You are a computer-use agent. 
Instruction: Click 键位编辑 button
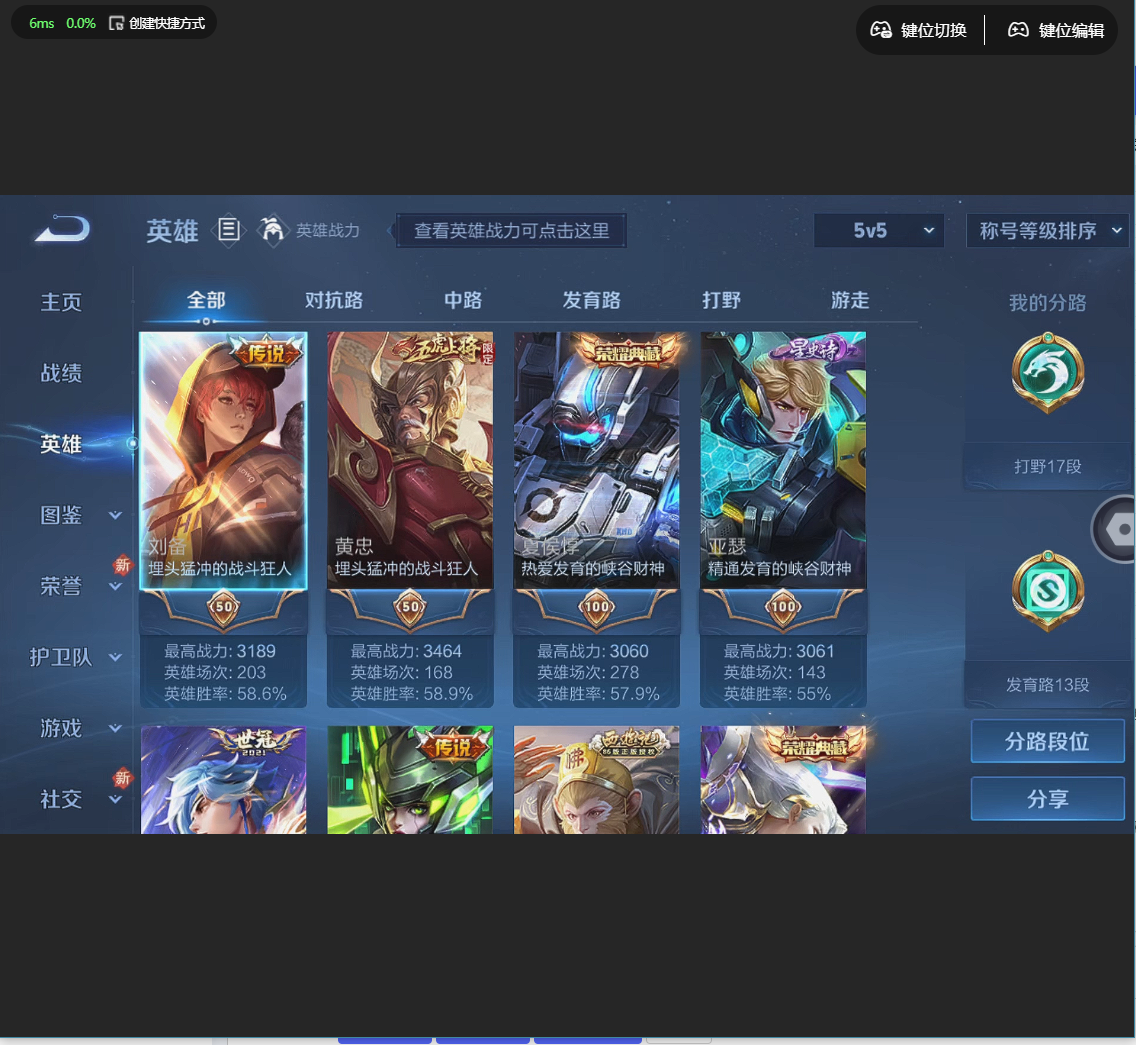click(x=1056, y=30)
